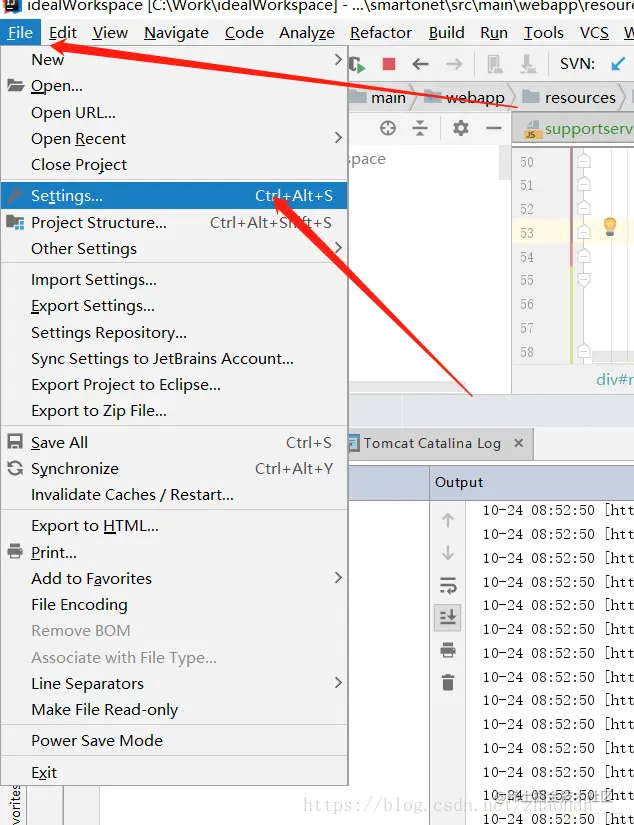Viewport: 634px width, 825px height.
Task: Open the Code menu
Action: 244,33
